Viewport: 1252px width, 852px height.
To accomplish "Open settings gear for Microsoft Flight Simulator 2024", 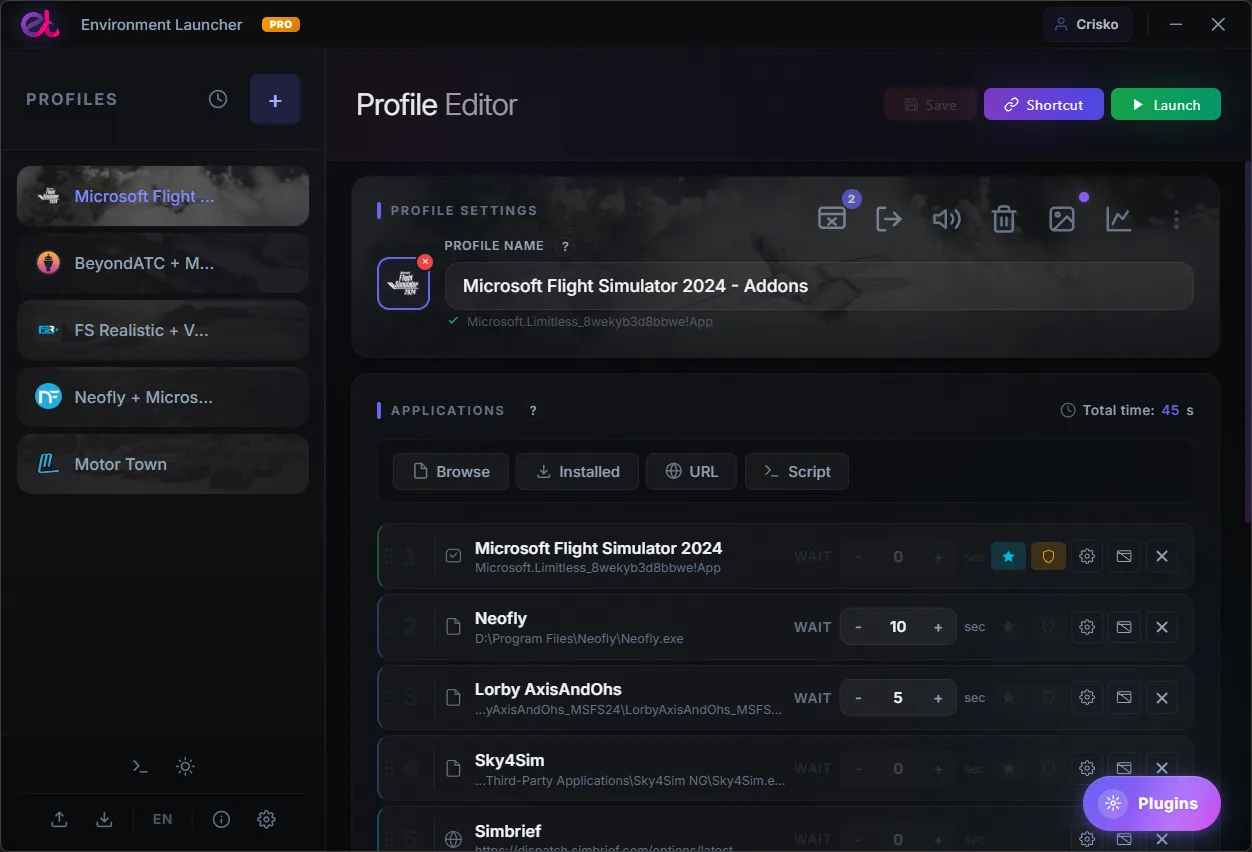I will 1087,556.
